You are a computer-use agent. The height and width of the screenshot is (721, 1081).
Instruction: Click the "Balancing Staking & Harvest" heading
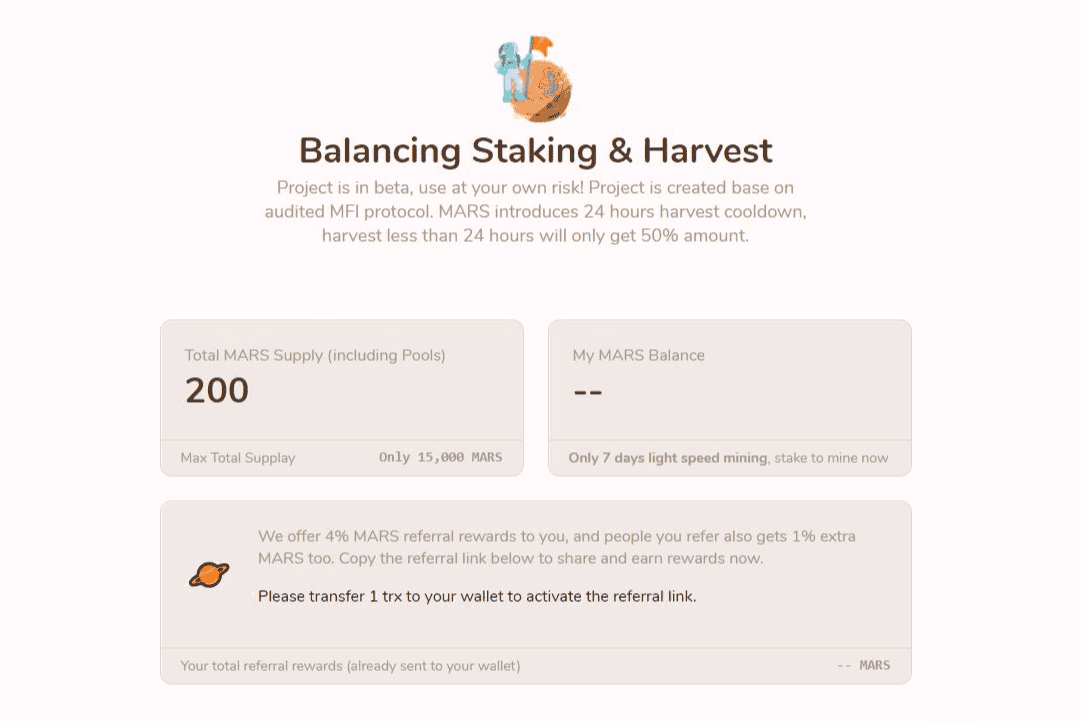(535, 151)
